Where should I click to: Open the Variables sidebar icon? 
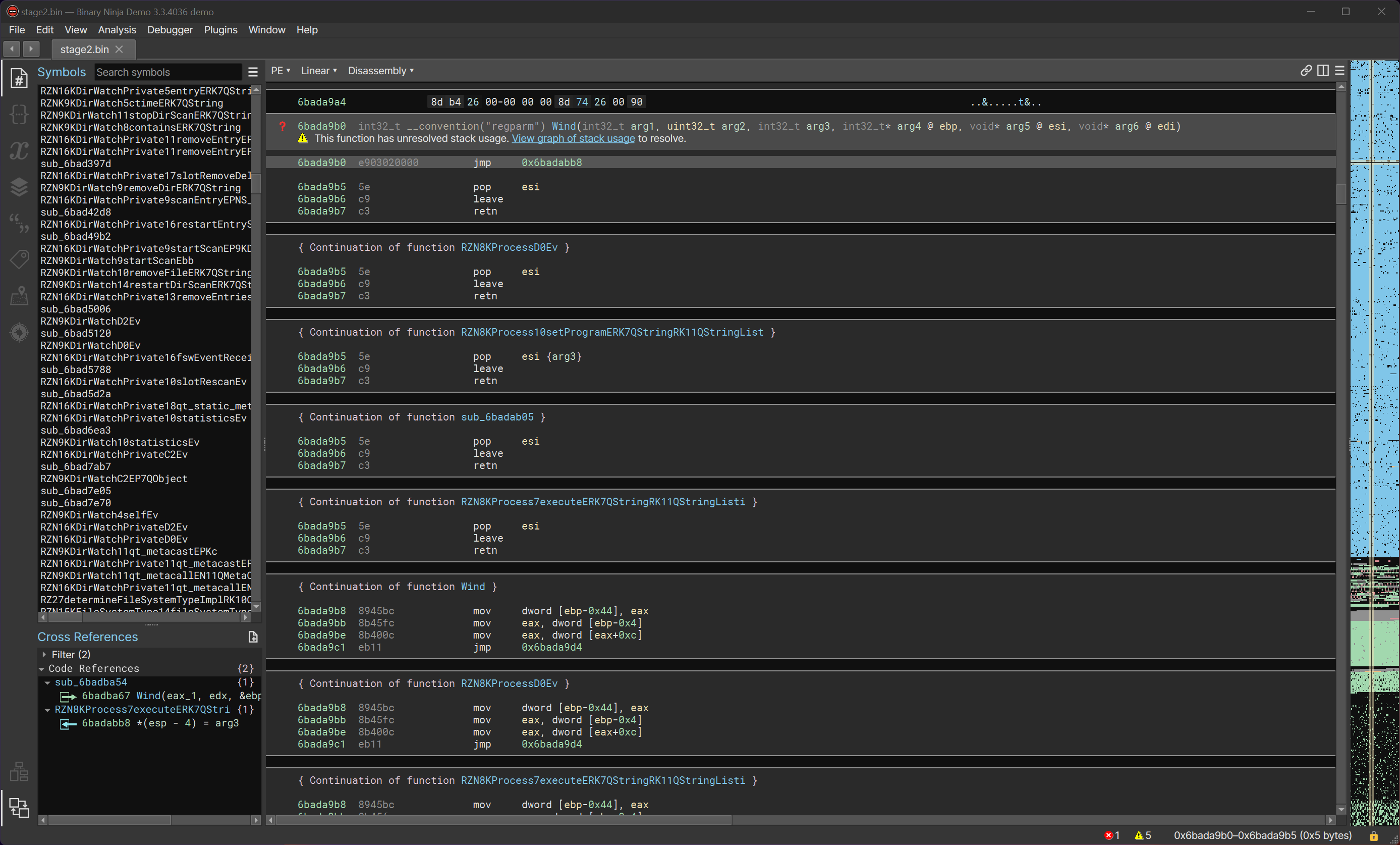(x=19, y=151)
